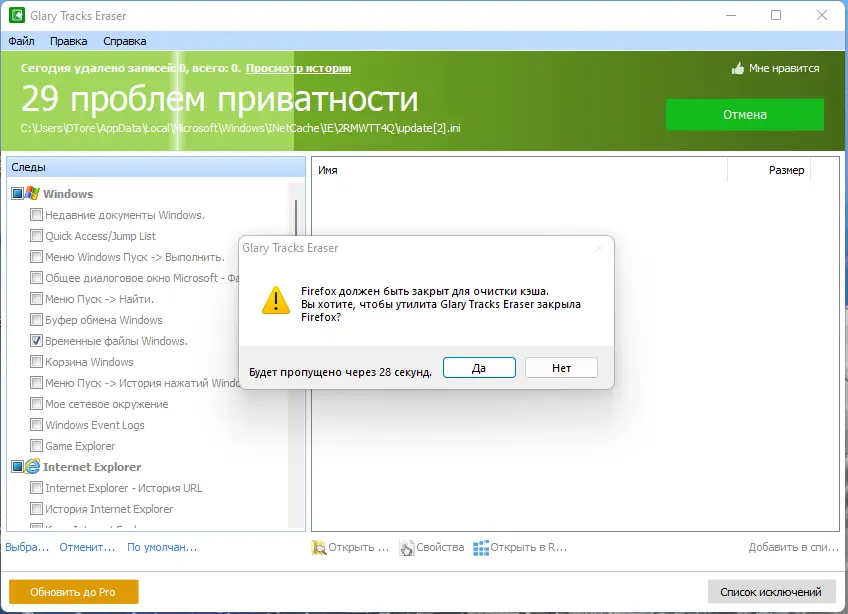Open the Справка menu
Image resolution: width=848 pixels, height=614 pixels.
124,41
